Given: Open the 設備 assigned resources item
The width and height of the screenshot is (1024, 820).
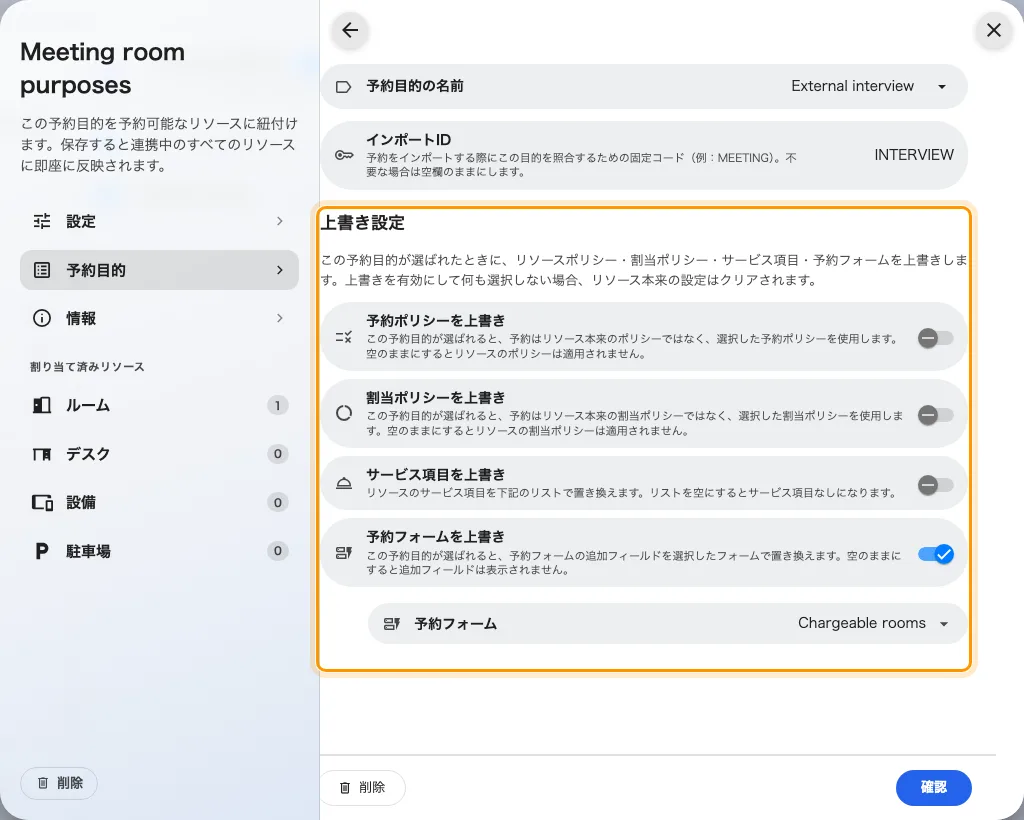Looking at the screenshot, I should [x=159, y=502].
